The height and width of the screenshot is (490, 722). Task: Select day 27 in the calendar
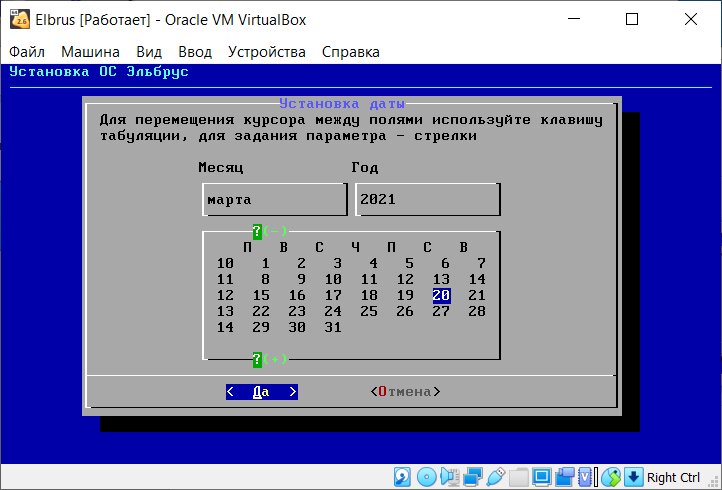click(441, 311)
